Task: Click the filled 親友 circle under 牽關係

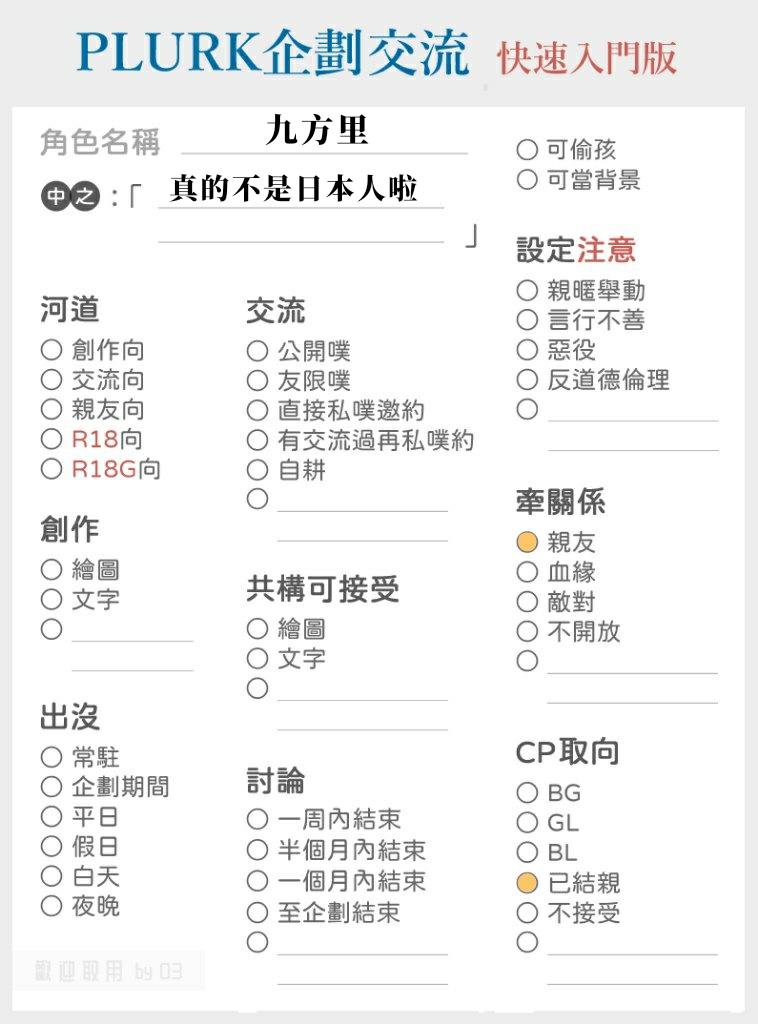Action: click(x=527, y=542)
